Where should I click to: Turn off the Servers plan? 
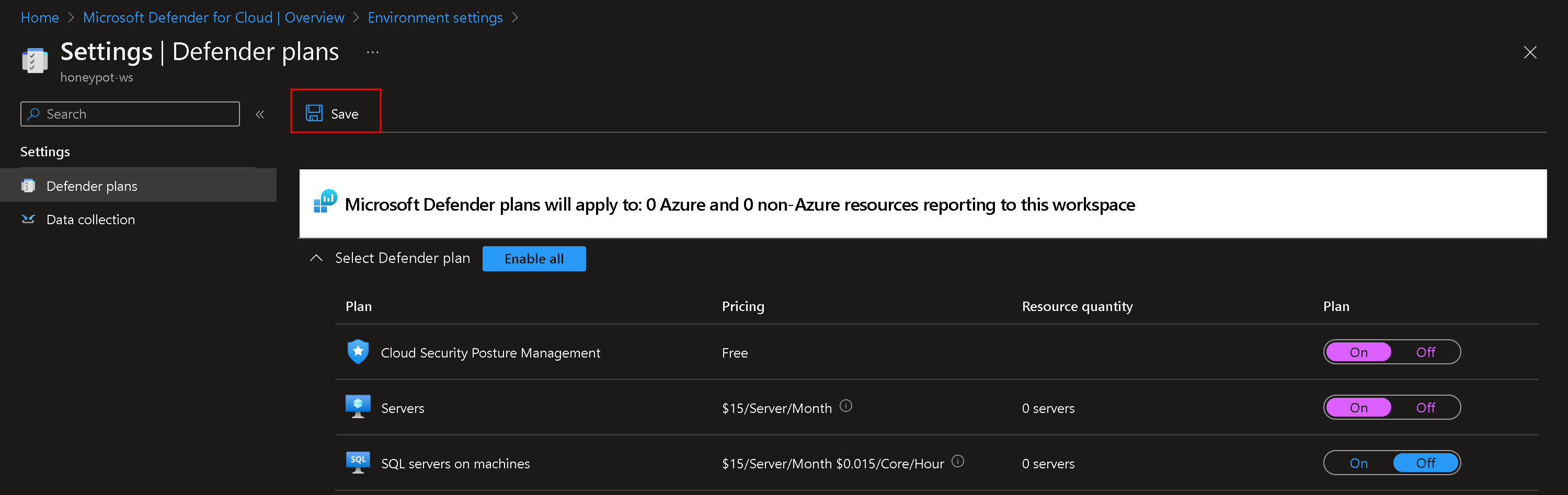pyautogui.click(x=1425, y=407)
